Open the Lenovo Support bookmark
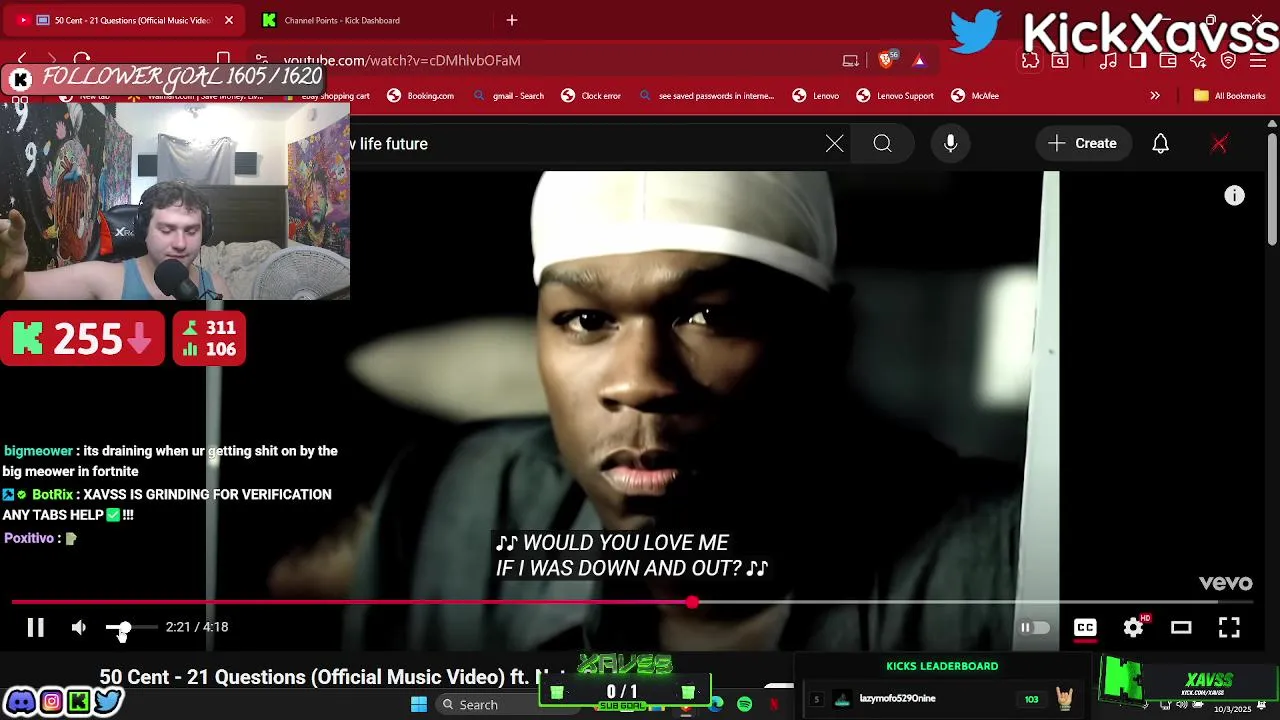 pyautogui.click(x=895, y=96)
